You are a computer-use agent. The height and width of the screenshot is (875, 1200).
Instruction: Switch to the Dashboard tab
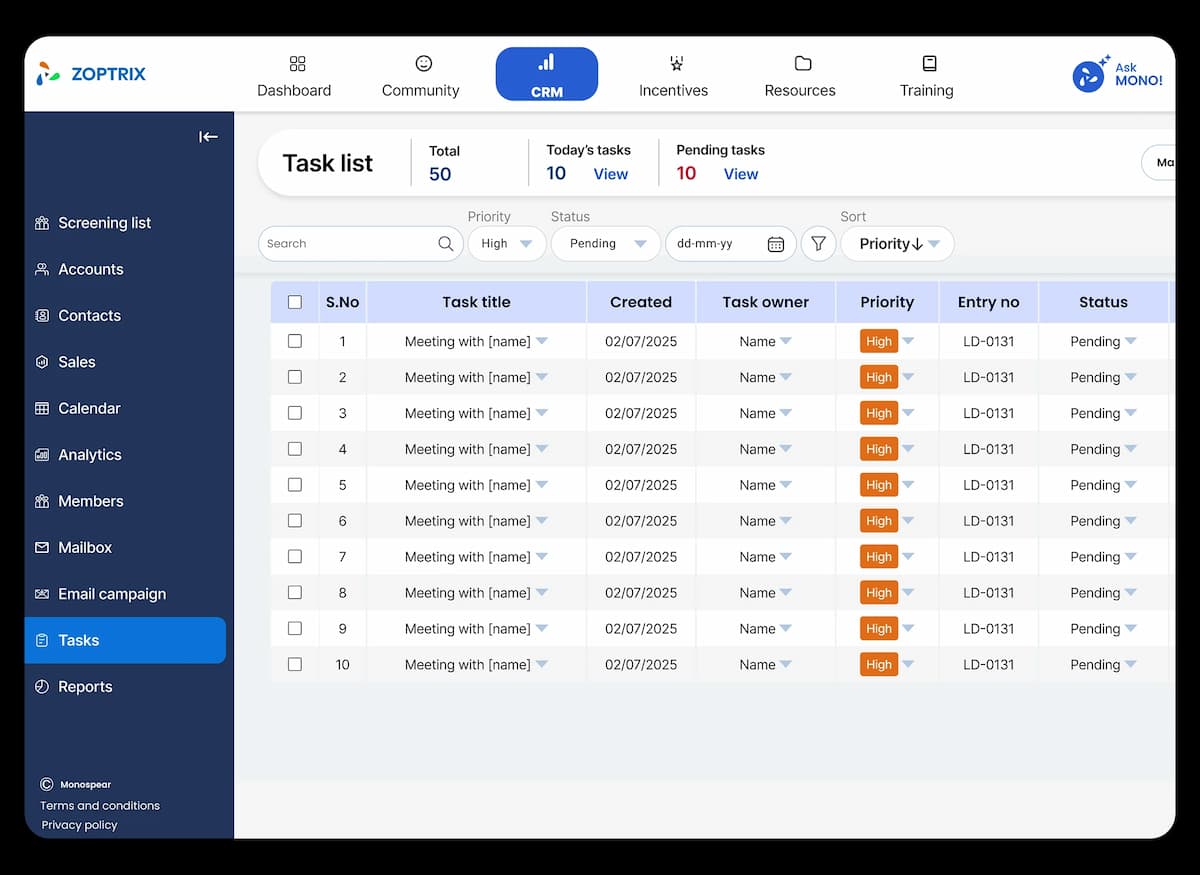[294, 74]
